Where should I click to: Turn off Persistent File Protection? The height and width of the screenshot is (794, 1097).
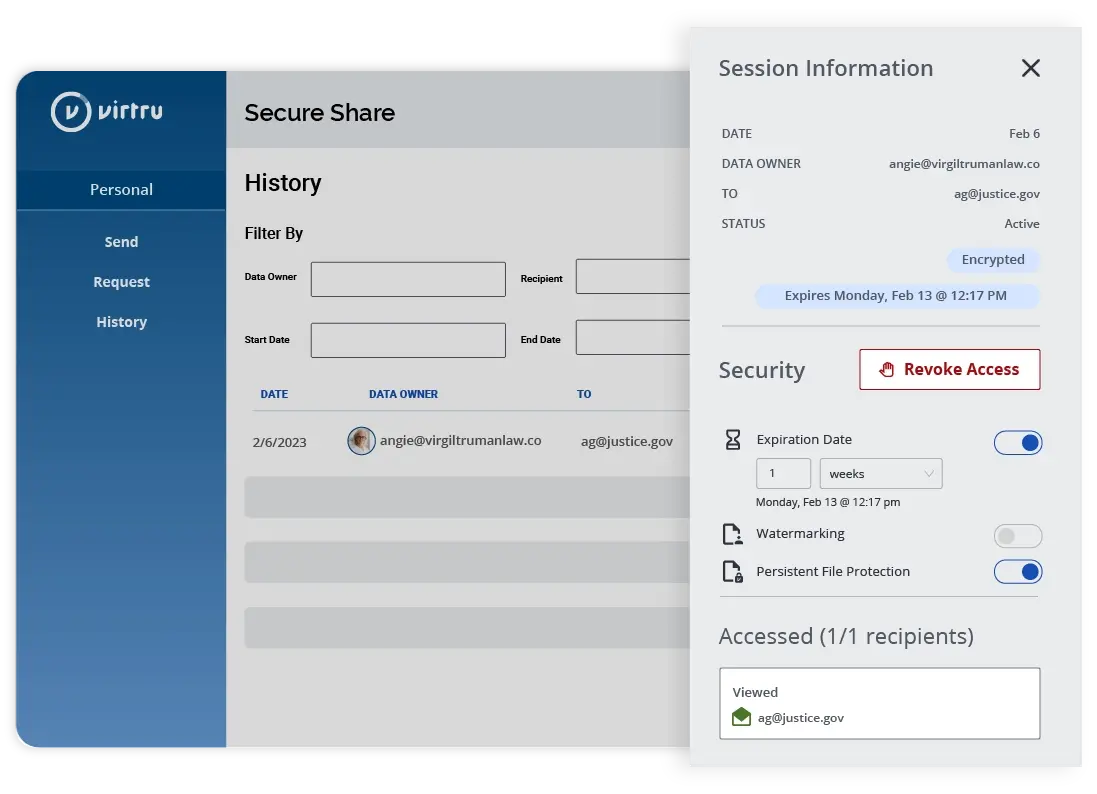1018,571
